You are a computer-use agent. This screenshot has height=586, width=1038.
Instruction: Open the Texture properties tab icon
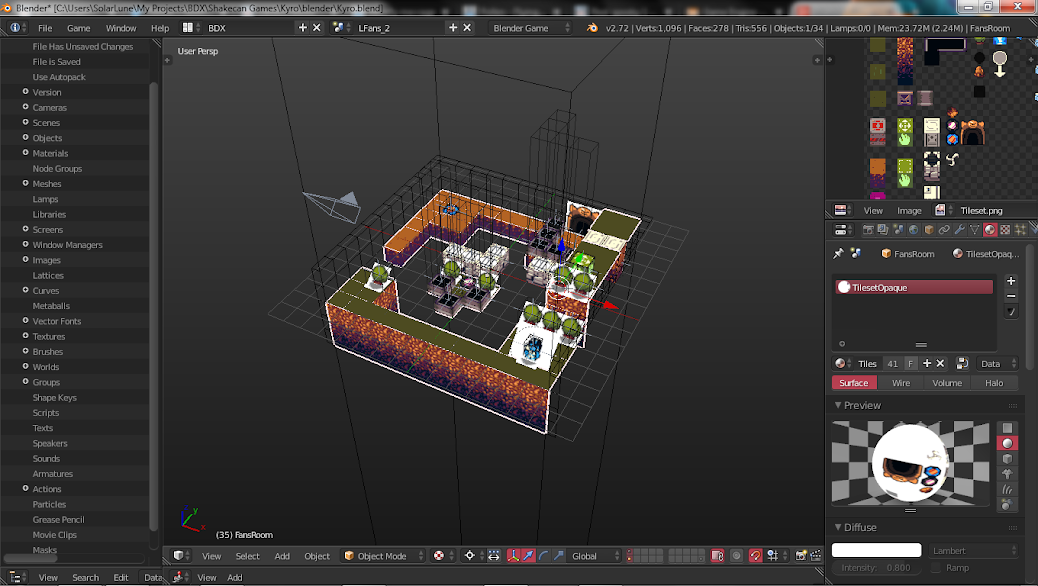click(1005, 230)
